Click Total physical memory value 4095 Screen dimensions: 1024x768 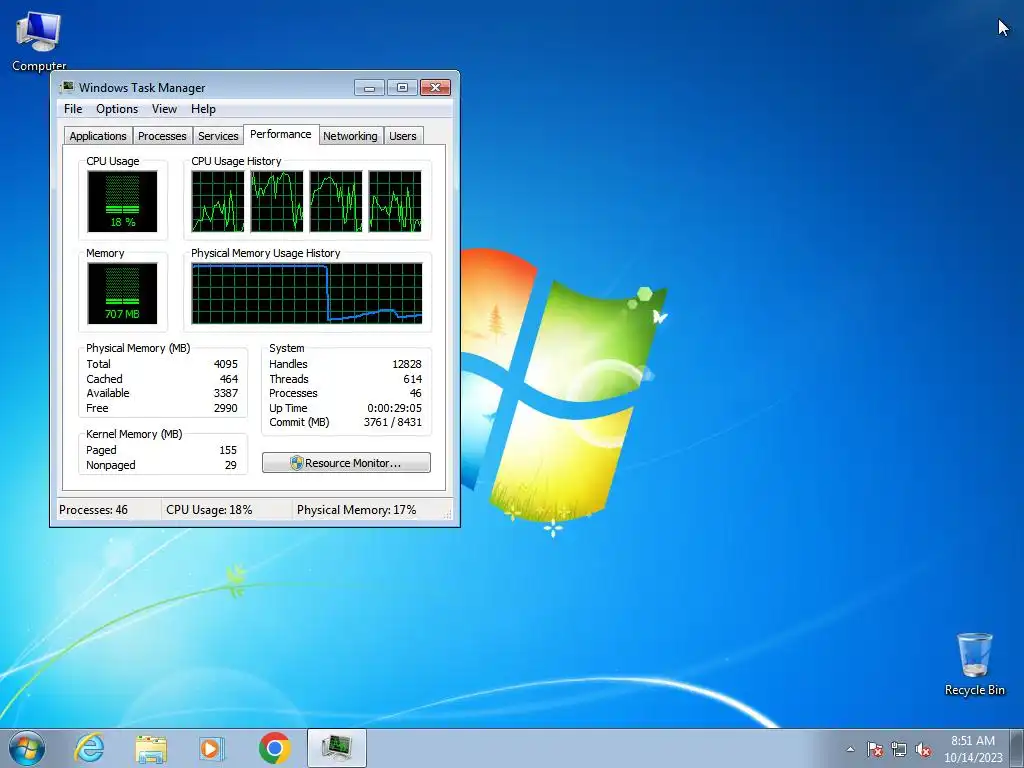(x=226, y=364)
